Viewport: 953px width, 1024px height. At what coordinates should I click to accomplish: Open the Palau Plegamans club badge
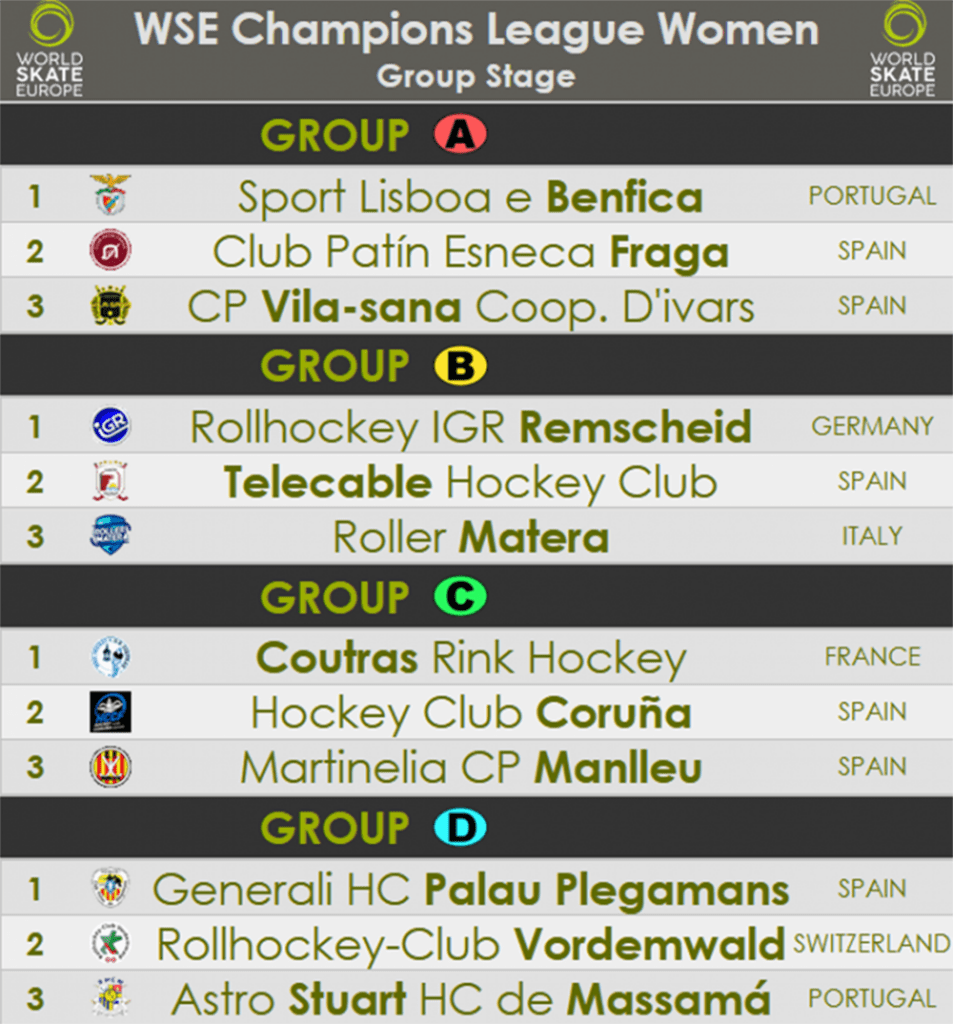tap(110, 888)
